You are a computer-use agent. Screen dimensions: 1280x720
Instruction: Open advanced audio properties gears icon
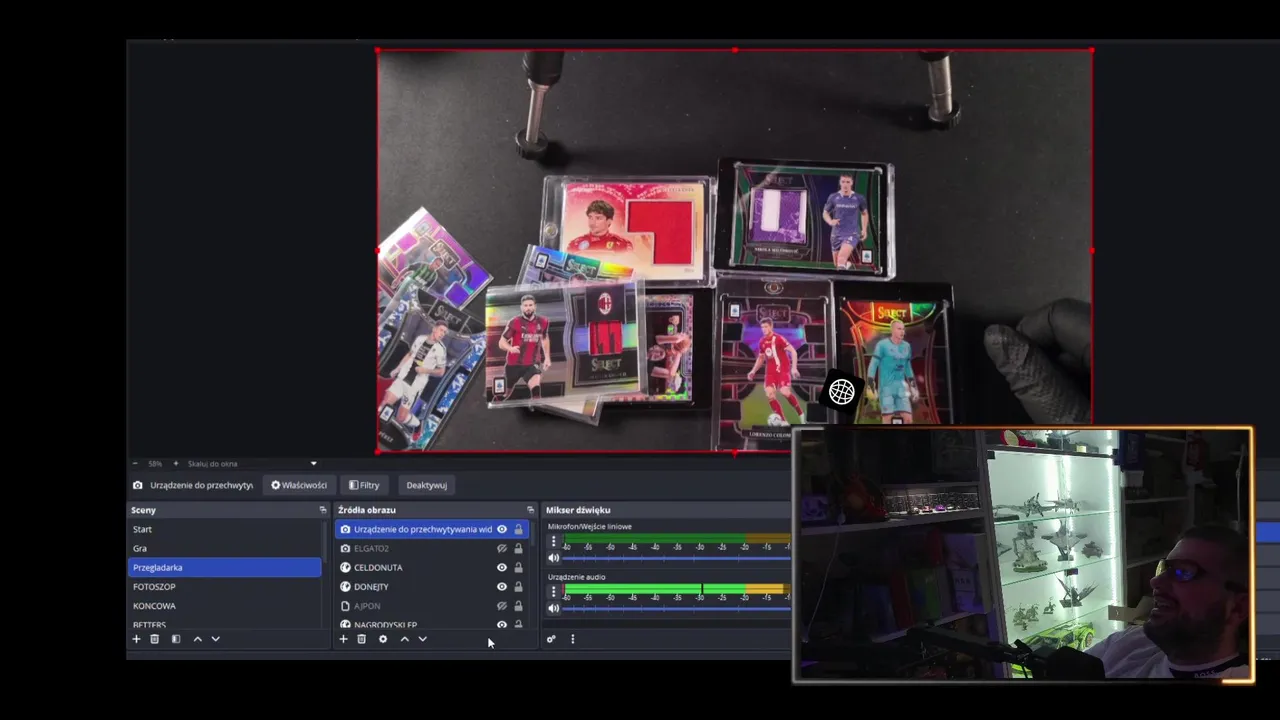pos(550,639)
